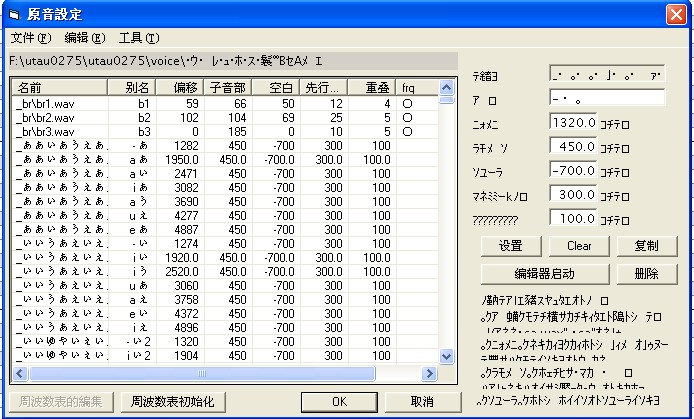
Task: Click the frq circle for br3.wav
Action: click(408, 132)
